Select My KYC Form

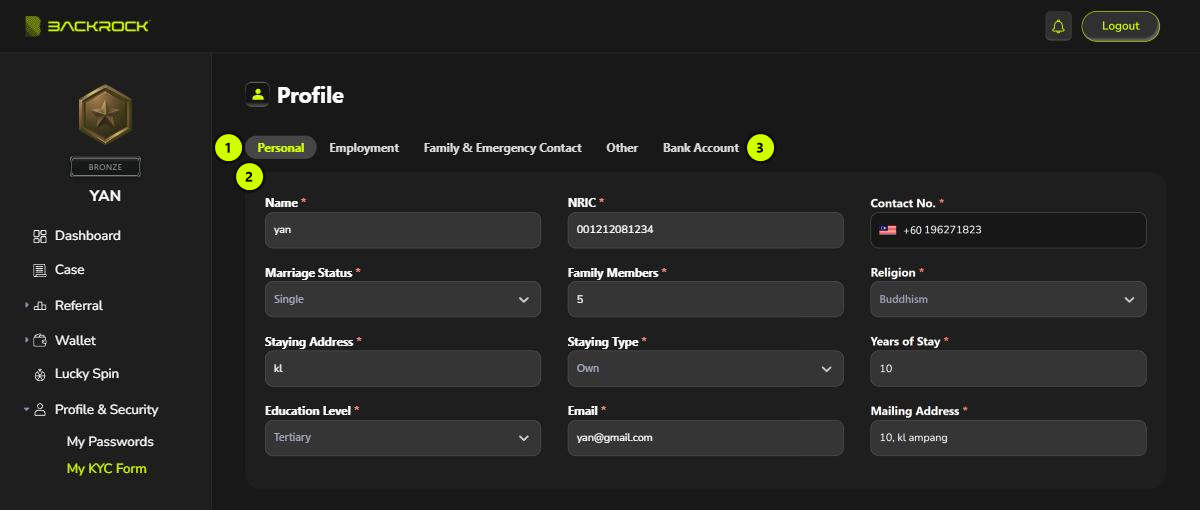106,468
